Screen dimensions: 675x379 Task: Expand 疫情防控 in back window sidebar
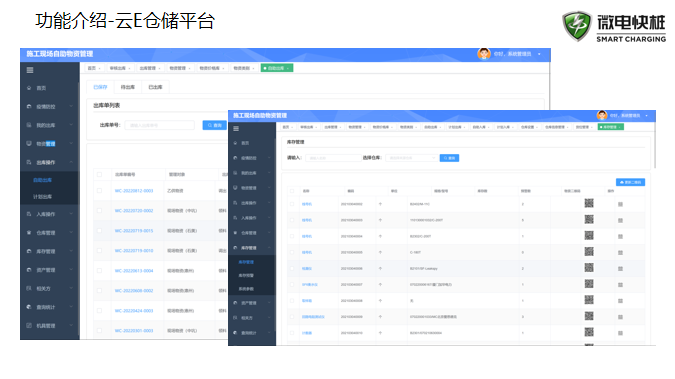pos(71,106)
